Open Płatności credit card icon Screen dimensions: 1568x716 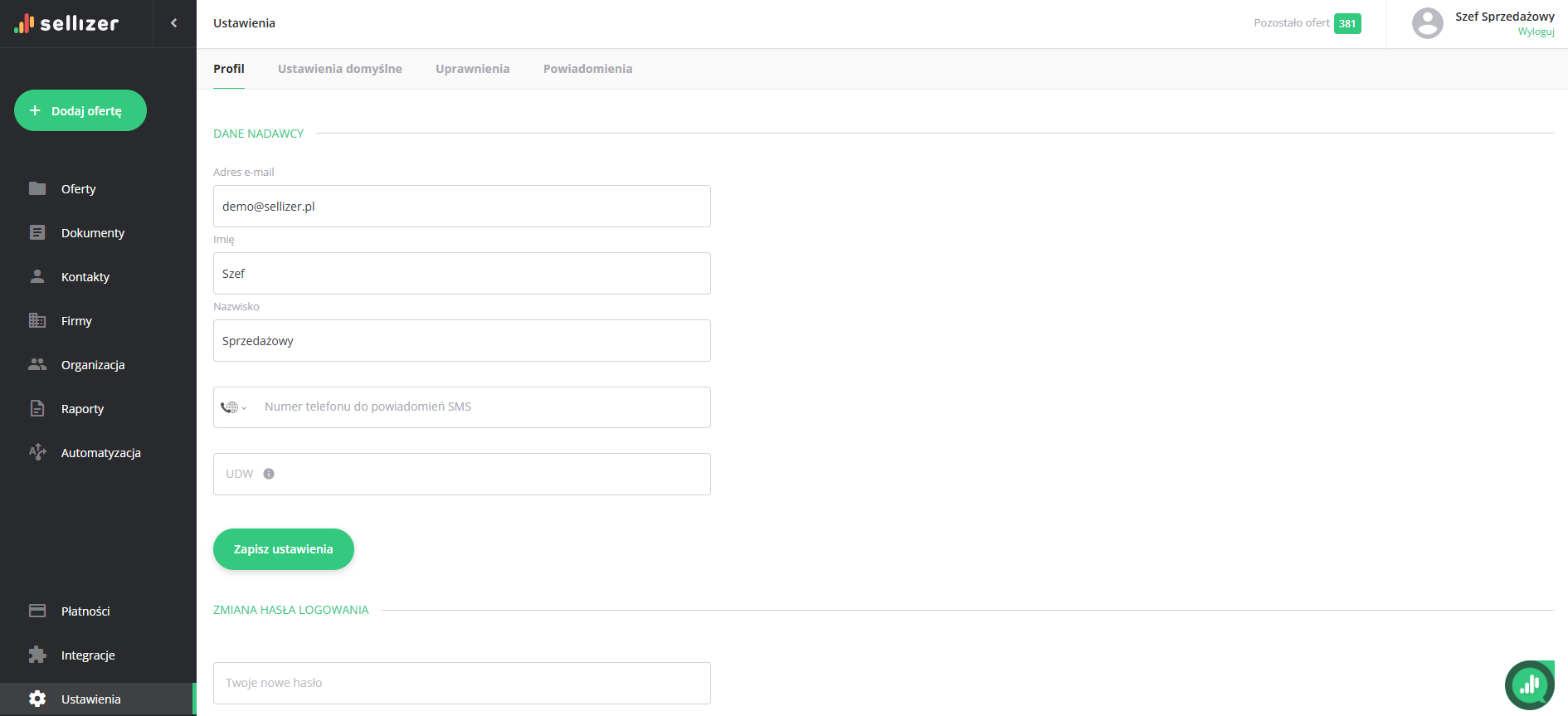37,611
